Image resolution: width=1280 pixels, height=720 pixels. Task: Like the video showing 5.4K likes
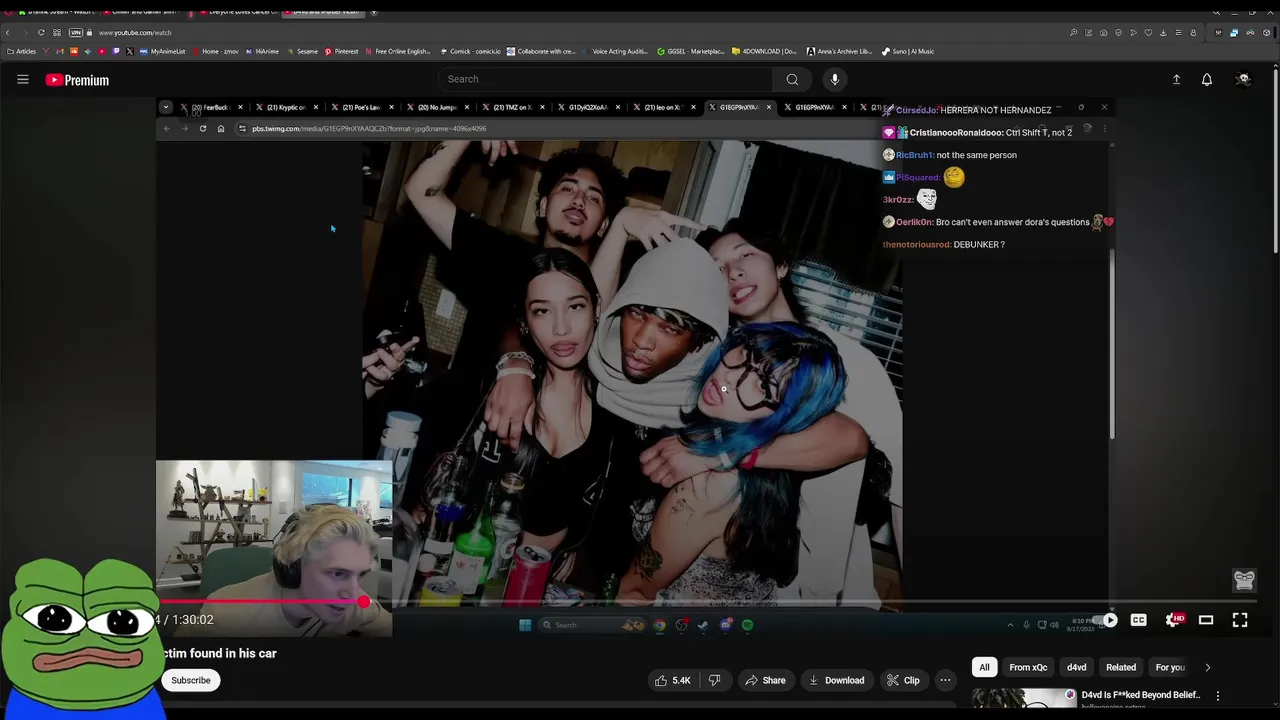point(672,680)
